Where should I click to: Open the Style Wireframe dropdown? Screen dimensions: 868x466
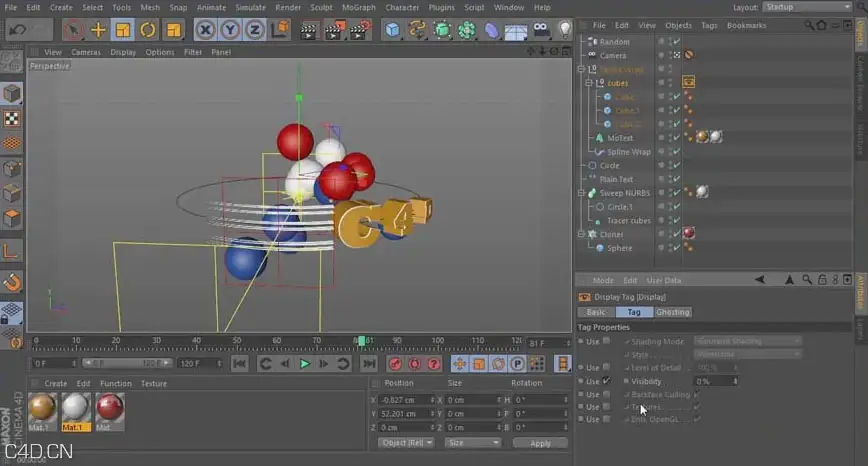point(747,354)
